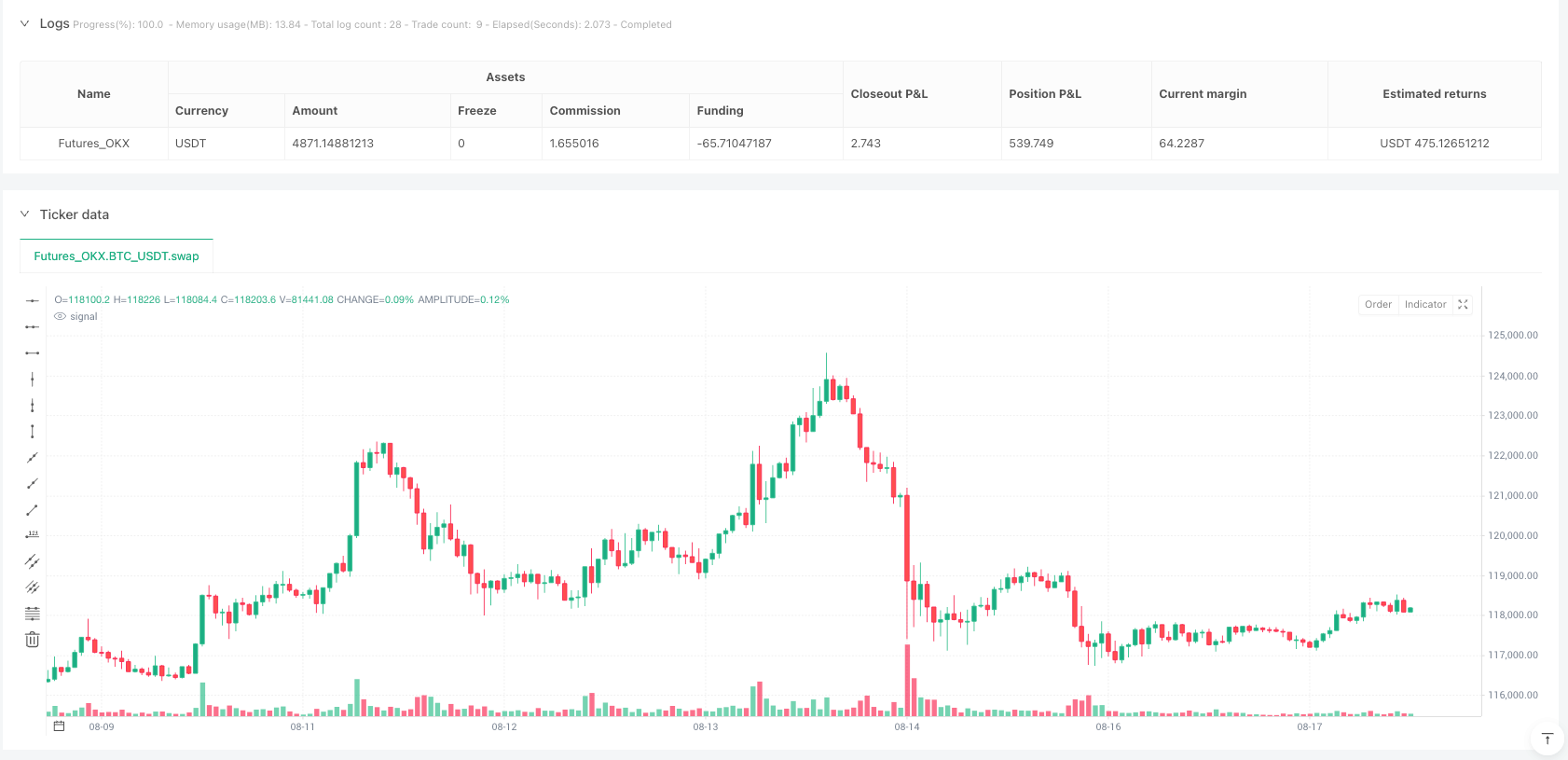Screen dimensions: 1568x760
Task: Select the Fibonacci retracement lines tool
Action: pyautogui.click(x=33, y=614)
